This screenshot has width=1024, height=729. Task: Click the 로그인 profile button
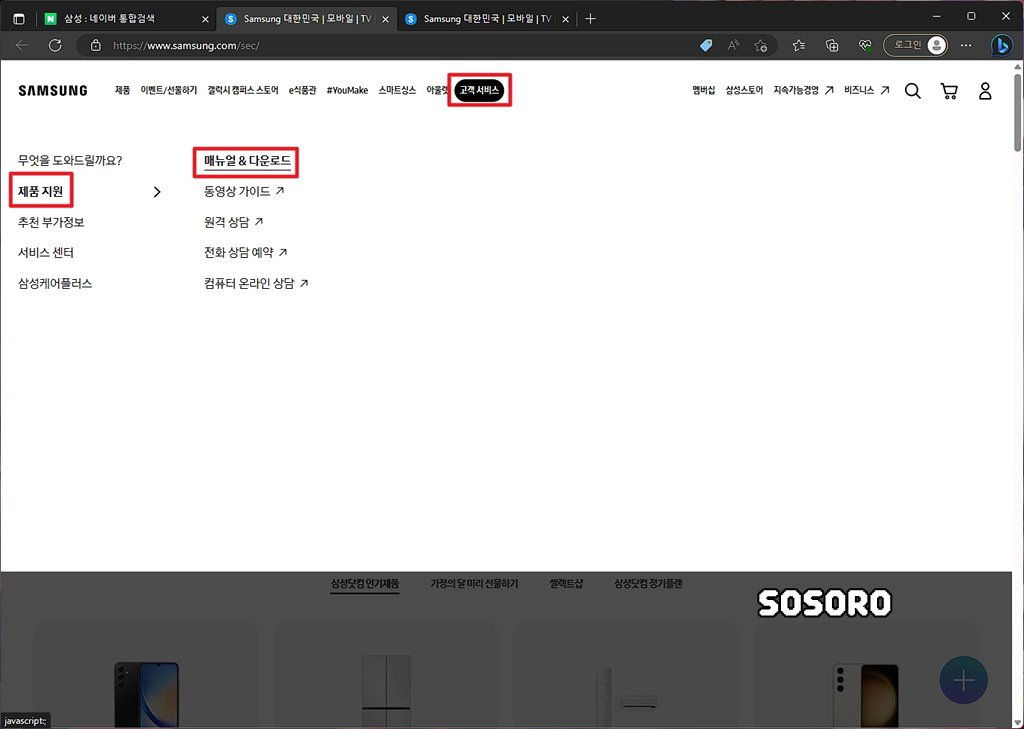click(916, 45)
